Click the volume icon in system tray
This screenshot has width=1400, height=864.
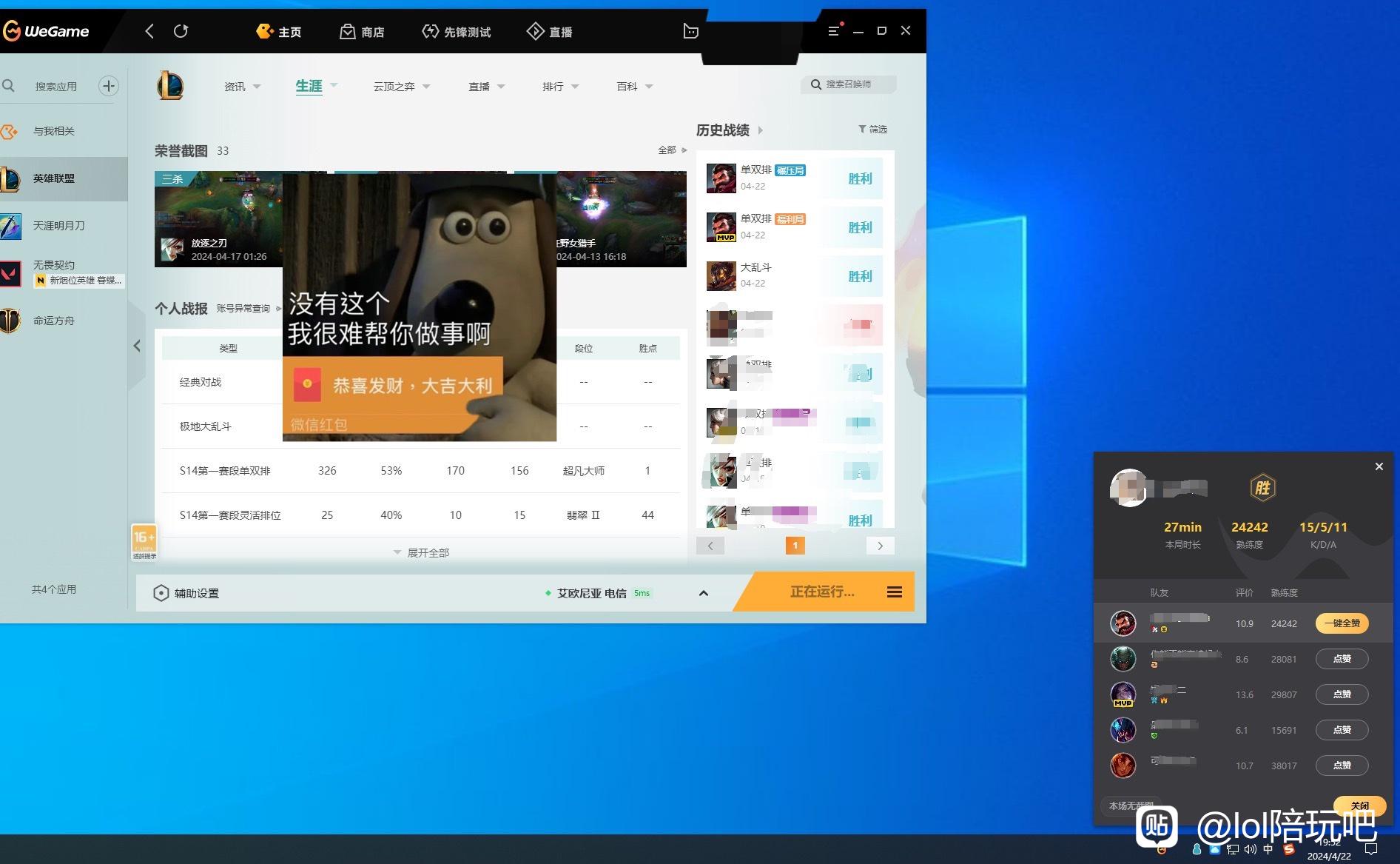click(1251, 850)
